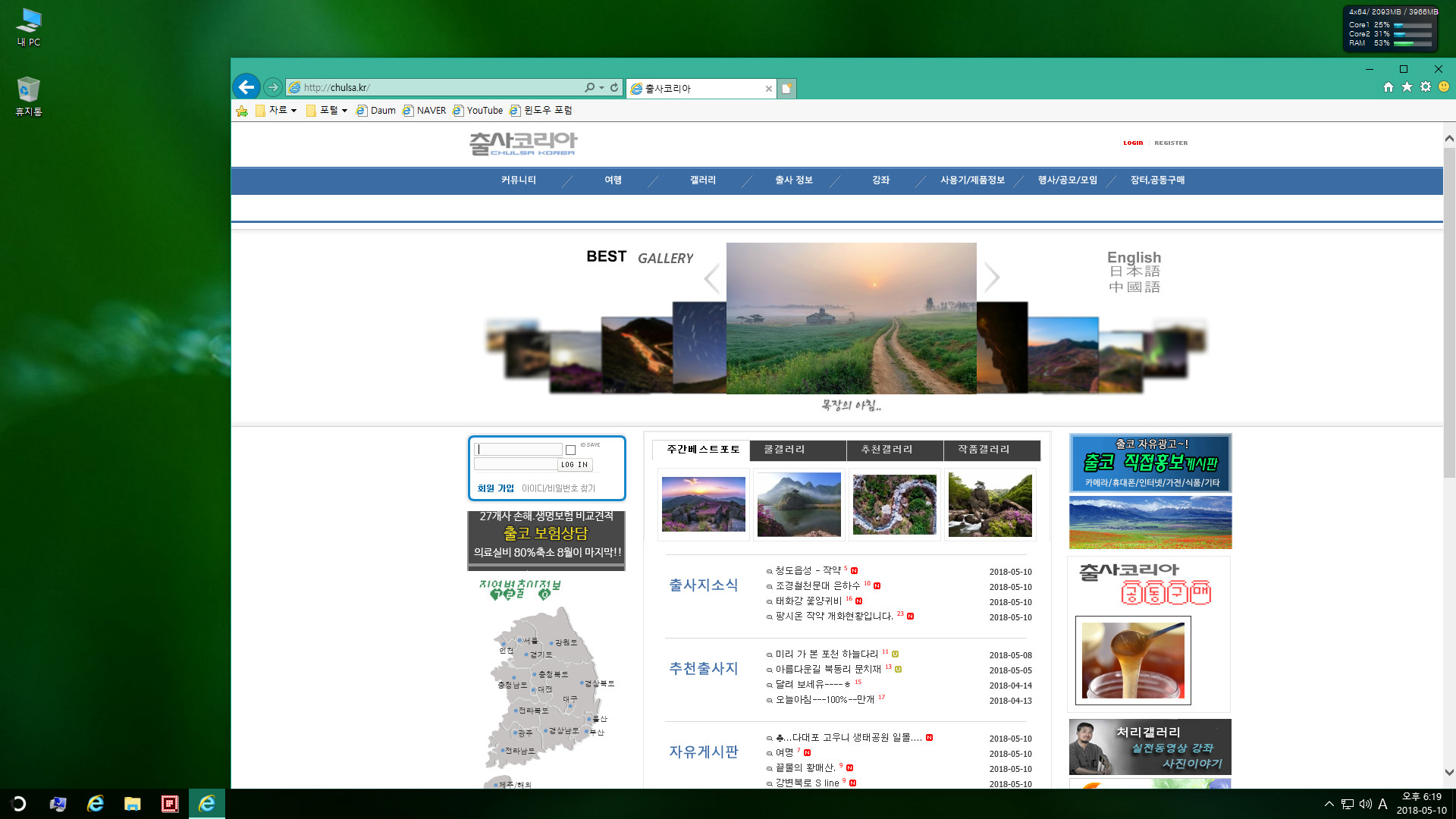This screenshot has width=1456, height=819.
Task: Select the 쿨갤러리 tab
Action: [798, 450]
